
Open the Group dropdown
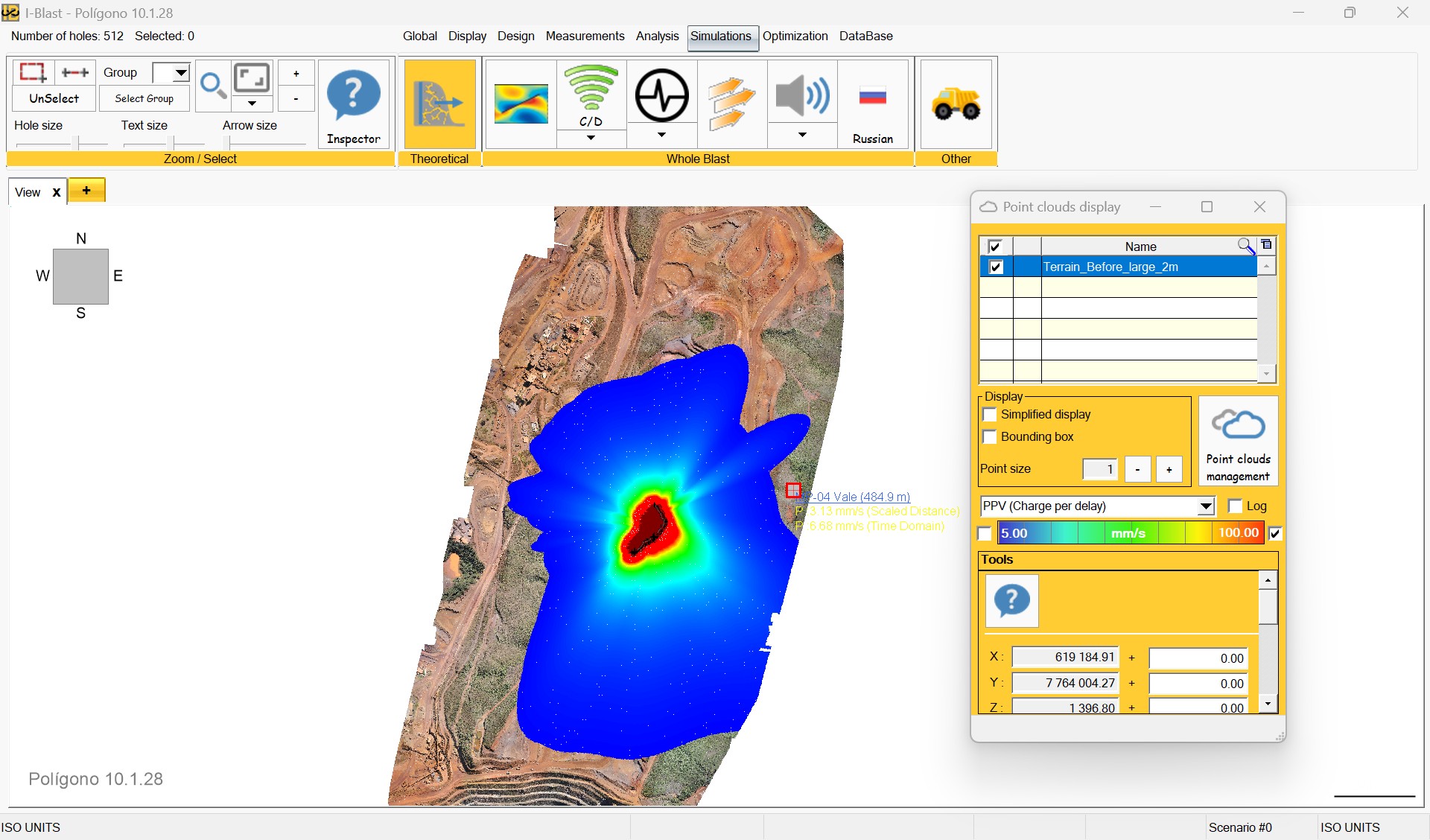coord(179,72)
